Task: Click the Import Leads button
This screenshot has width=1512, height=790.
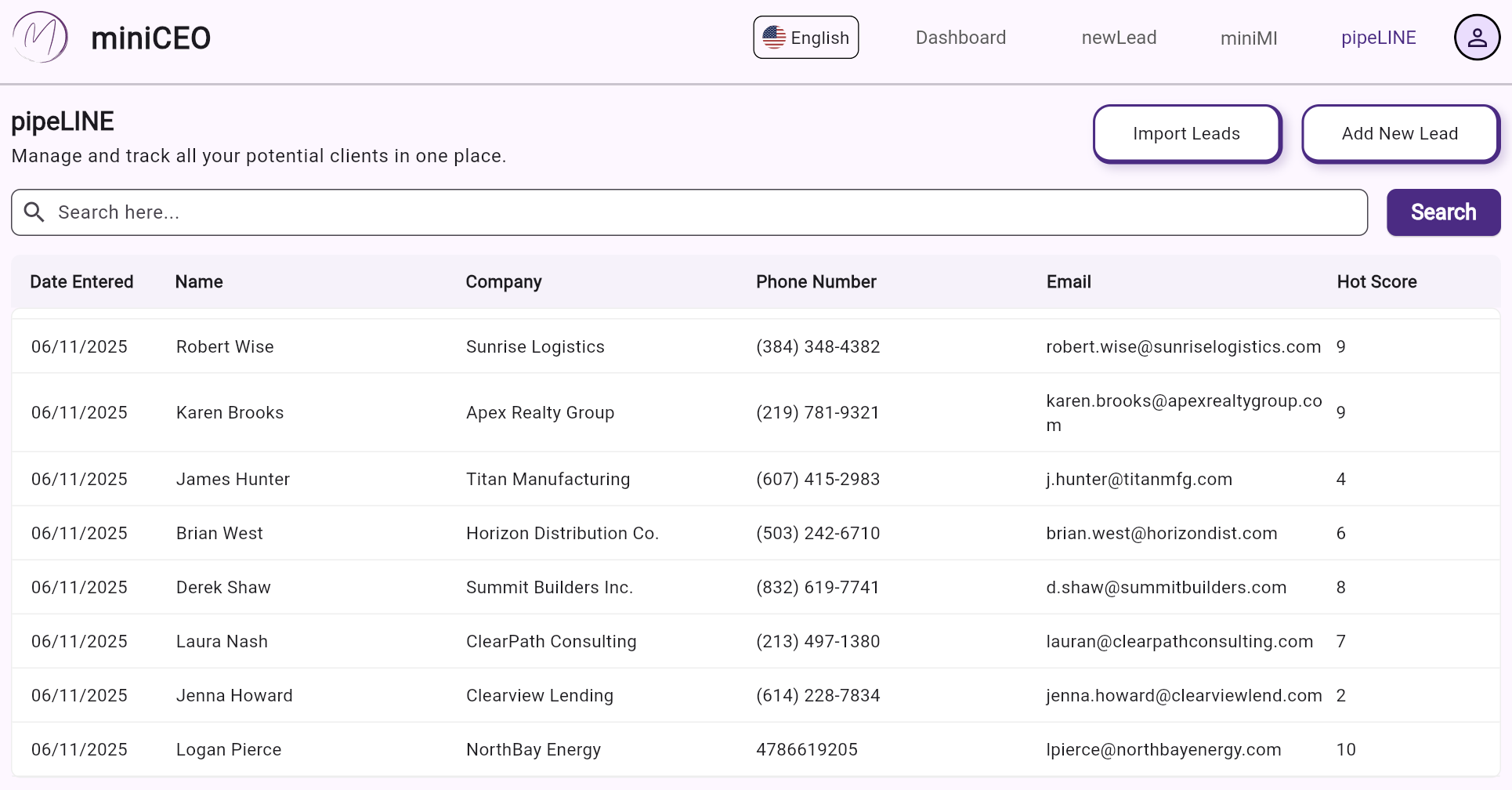Action: [1186, 134]
